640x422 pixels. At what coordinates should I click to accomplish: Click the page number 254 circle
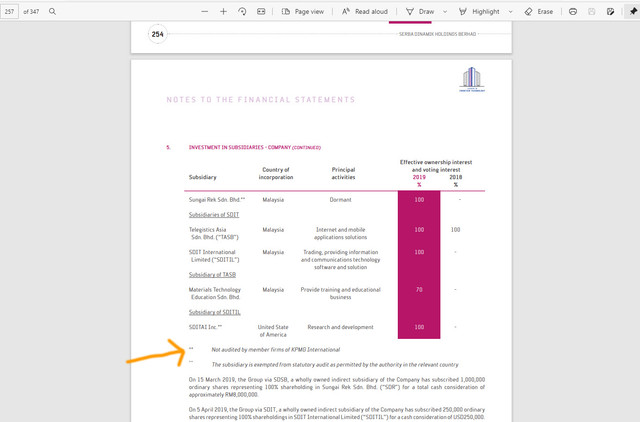click(x=158, y=34)
